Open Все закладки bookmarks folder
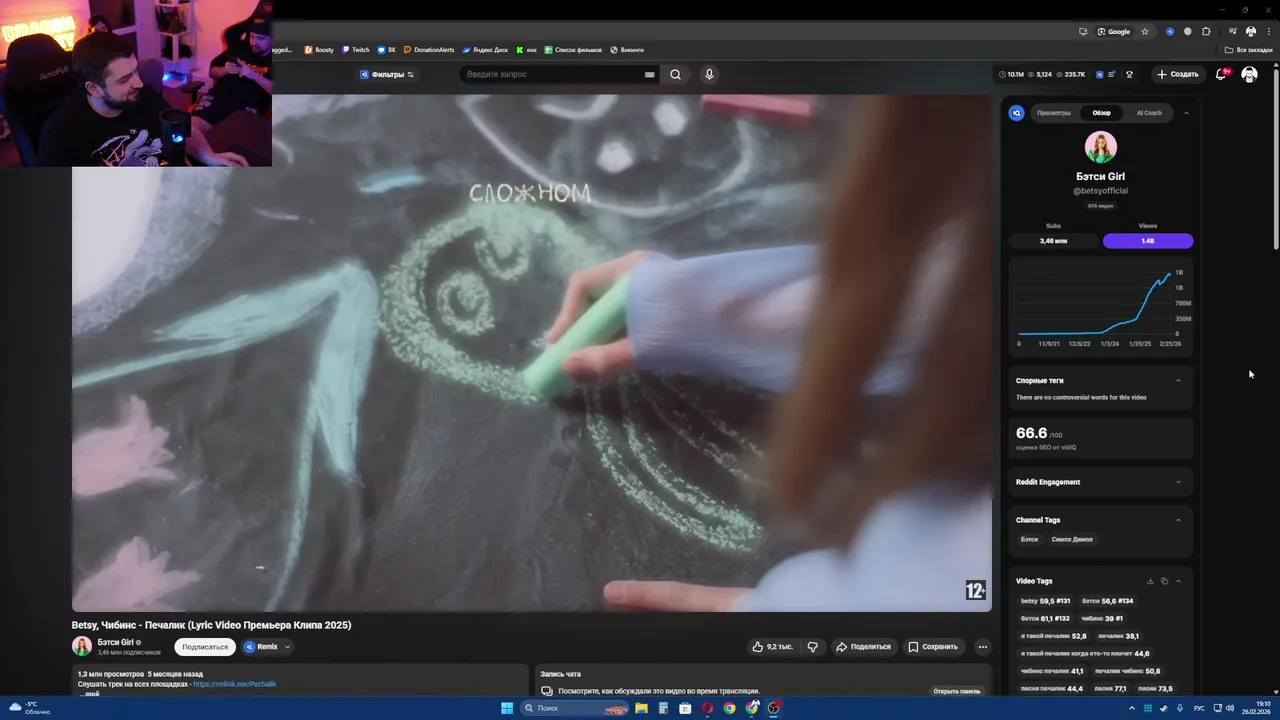The width and height of the screenshot is (1280, 720). click(1249, 49)
